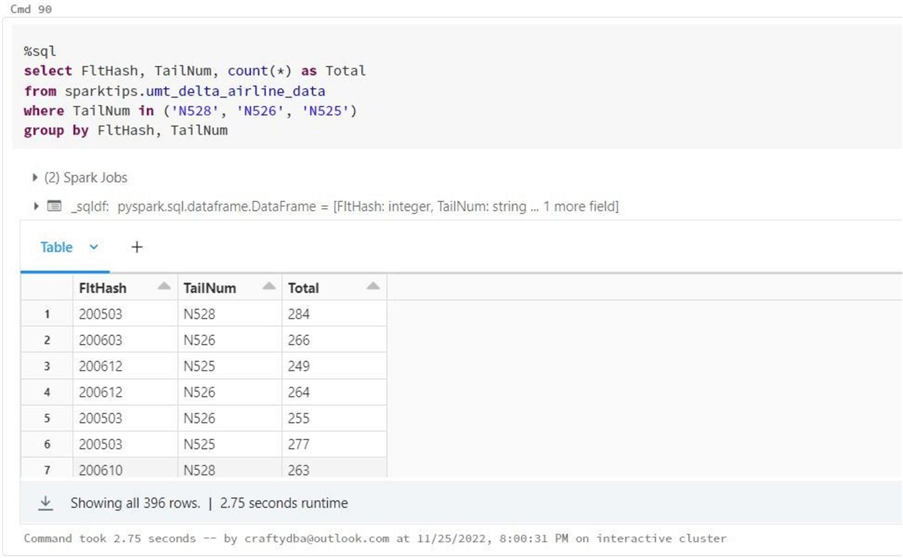
Task: Click the TailNum column header
Action: (x=210, y=288)
